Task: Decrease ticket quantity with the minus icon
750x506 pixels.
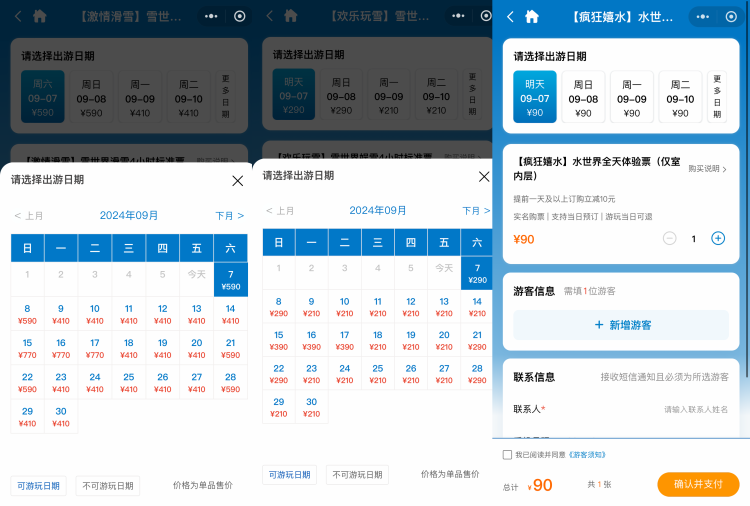Action: coord(670,239)
